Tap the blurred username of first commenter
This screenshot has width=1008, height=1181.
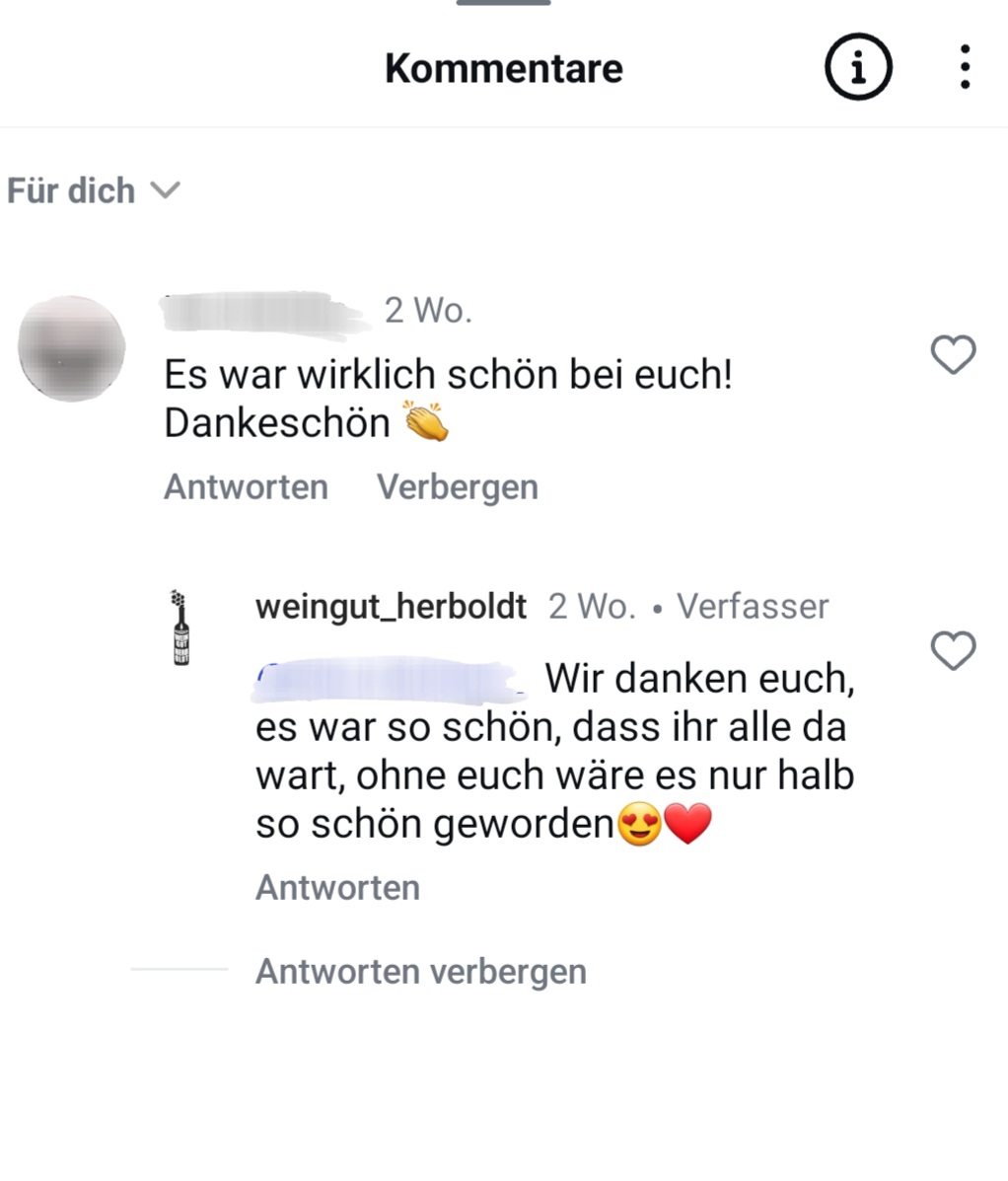pyautogui.click(x=263, y=313)
